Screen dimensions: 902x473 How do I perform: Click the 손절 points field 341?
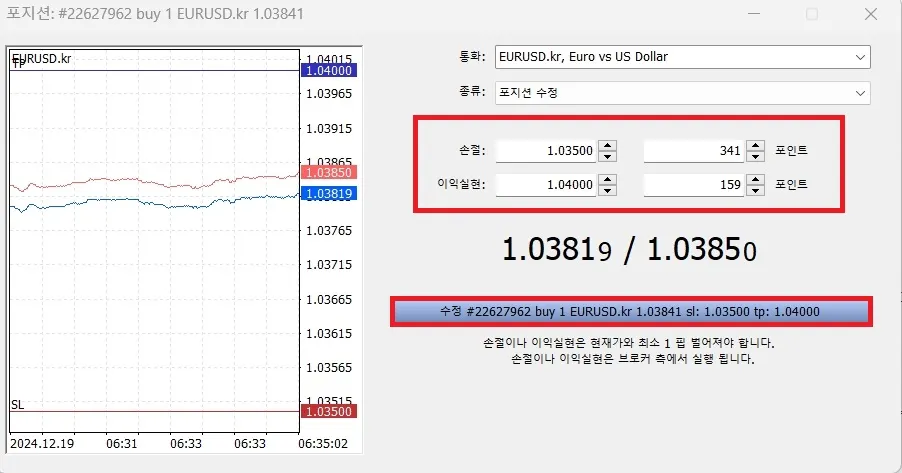coord(693,151)
